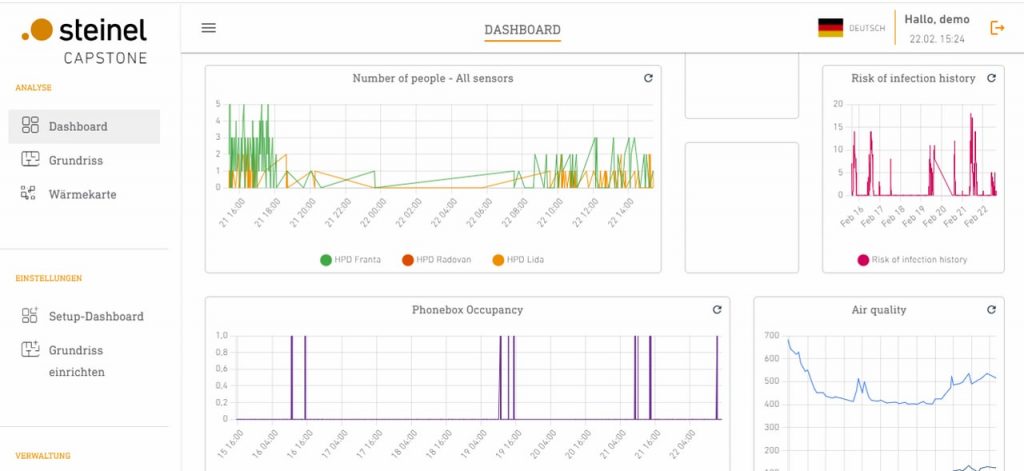
Task: Open Wärmekarte in the sidebar
Action: [x=82, y=194]
